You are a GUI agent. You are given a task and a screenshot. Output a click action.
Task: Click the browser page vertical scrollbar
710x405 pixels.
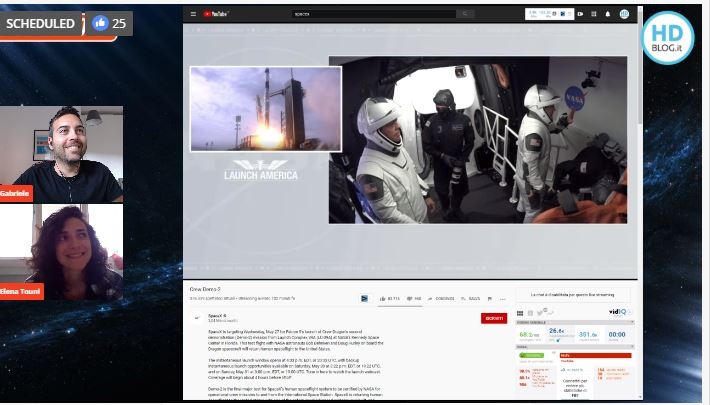coord(640,202)
